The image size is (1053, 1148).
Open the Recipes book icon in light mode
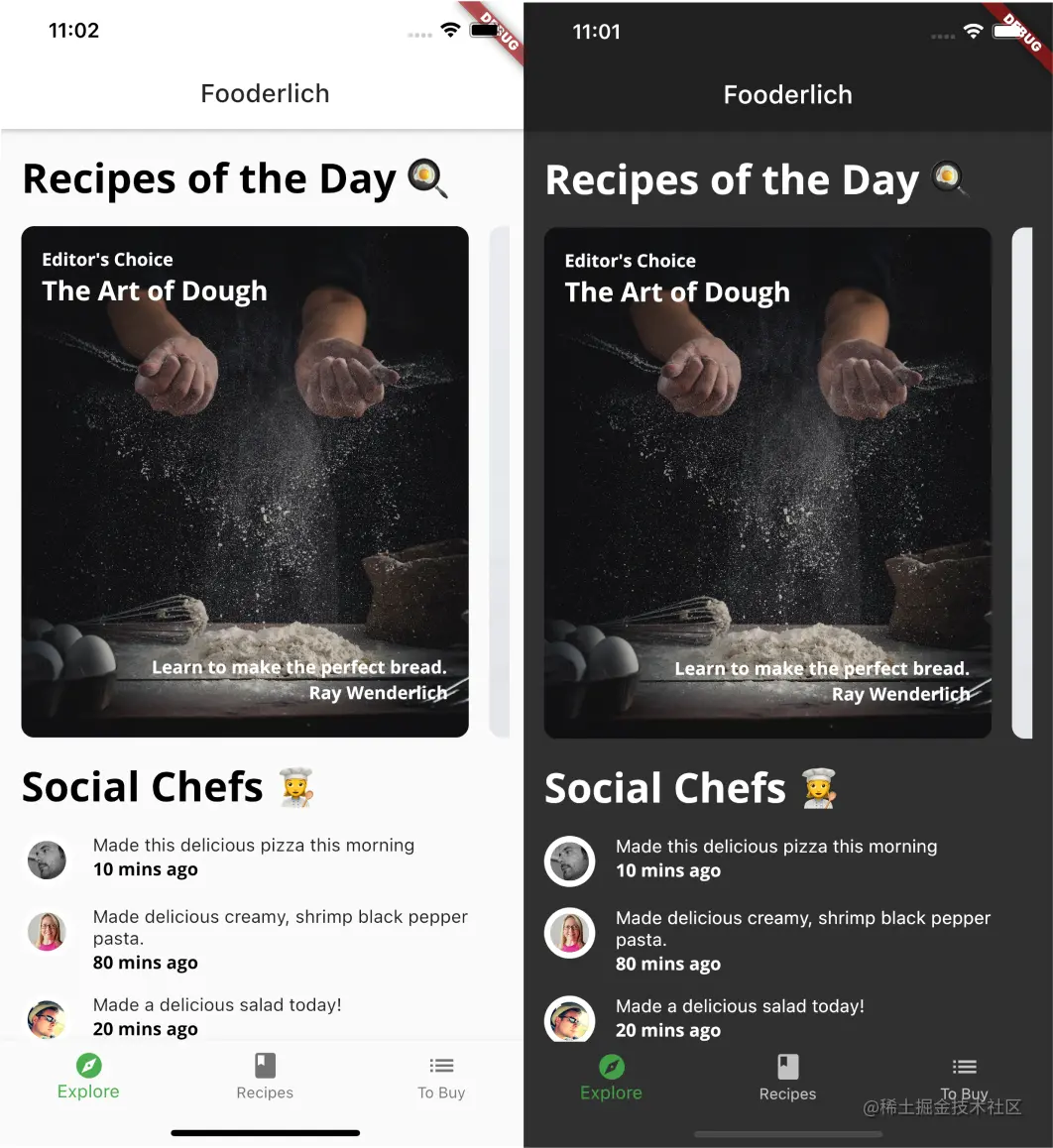click(x=265, y=1066)
